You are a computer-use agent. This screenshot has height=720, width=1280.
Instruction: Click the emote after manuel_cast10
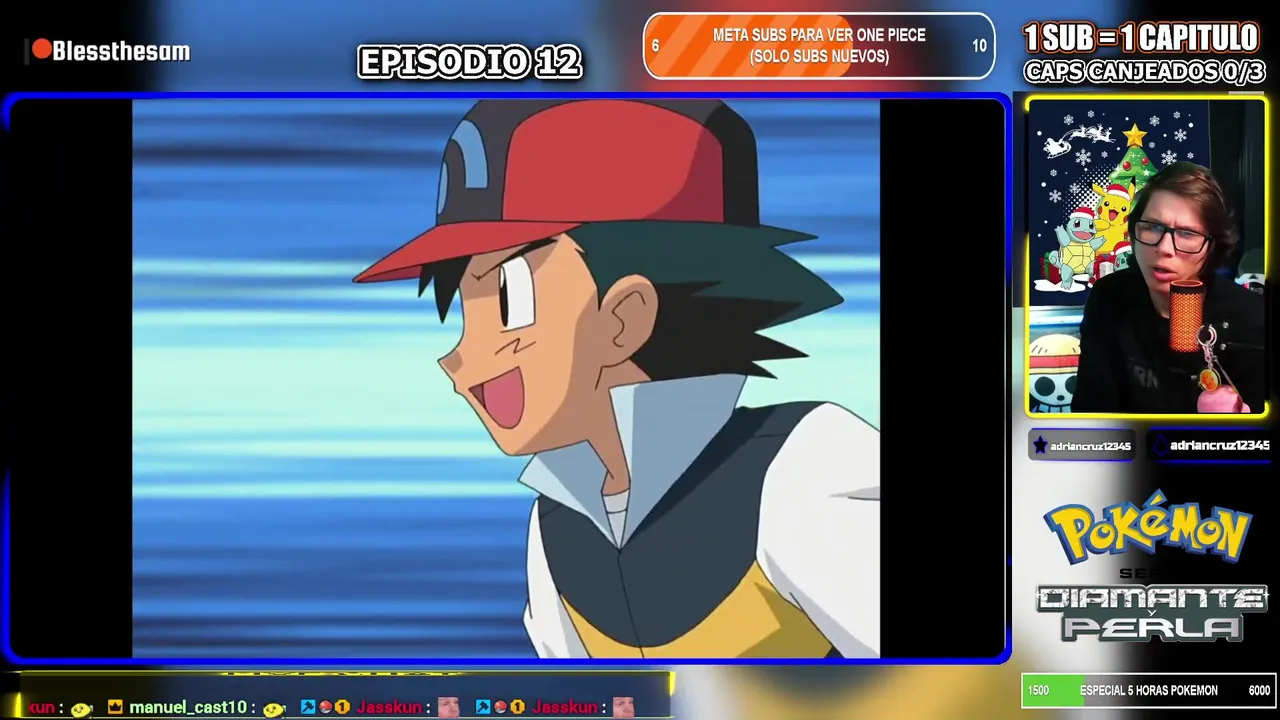(x=274, y=708)
